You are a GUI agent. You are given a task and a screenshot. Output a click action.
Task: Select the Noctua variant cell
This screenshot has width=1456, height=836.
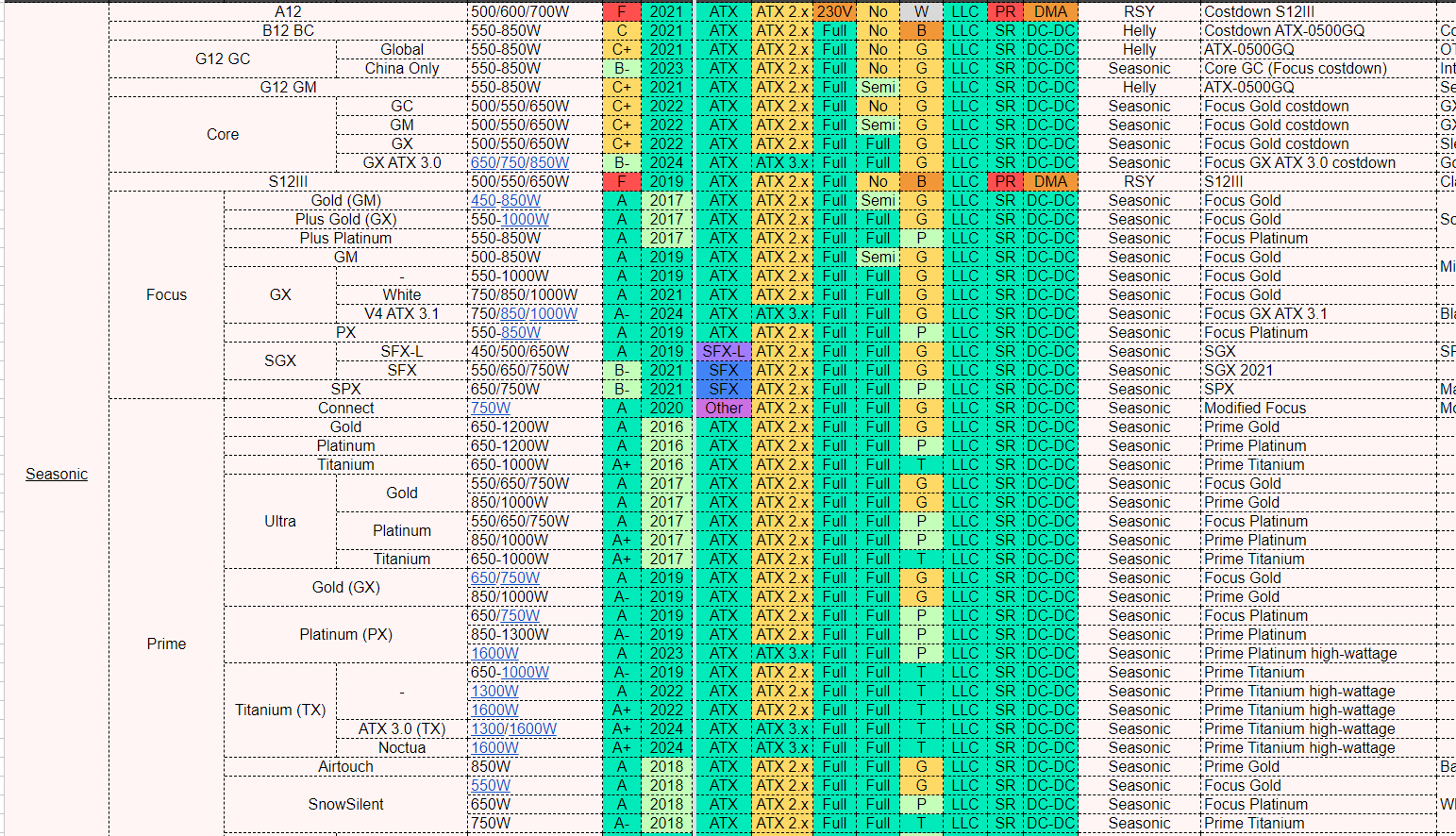click(402, 747)
